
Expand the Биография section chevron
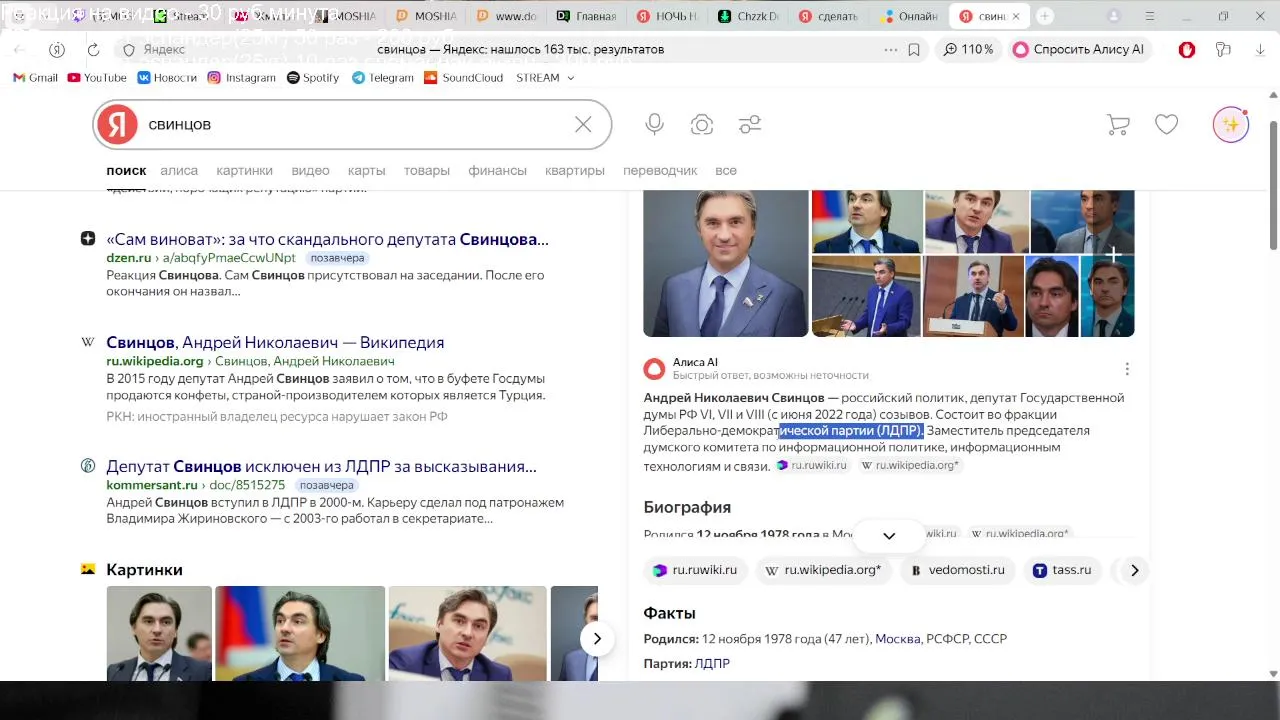(x=889, y=536)
